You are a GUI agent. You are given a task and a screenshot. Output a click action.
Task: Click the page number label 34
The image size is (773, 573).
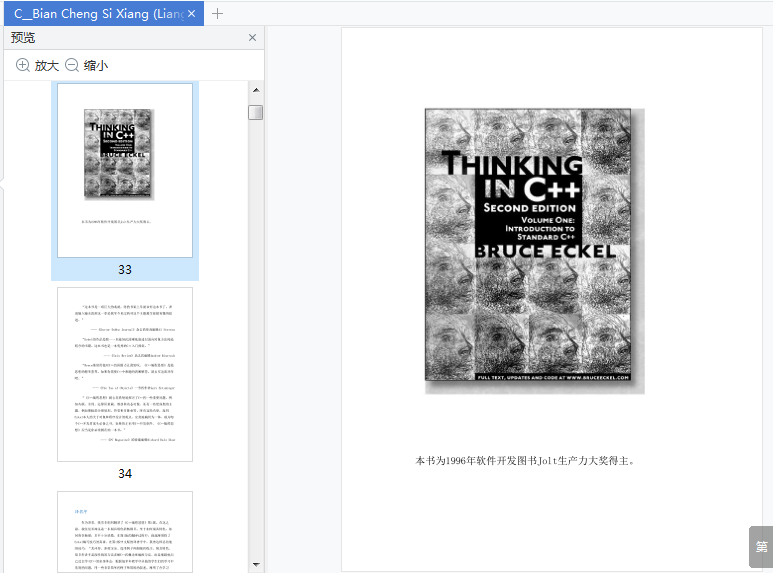click(125, 474)
